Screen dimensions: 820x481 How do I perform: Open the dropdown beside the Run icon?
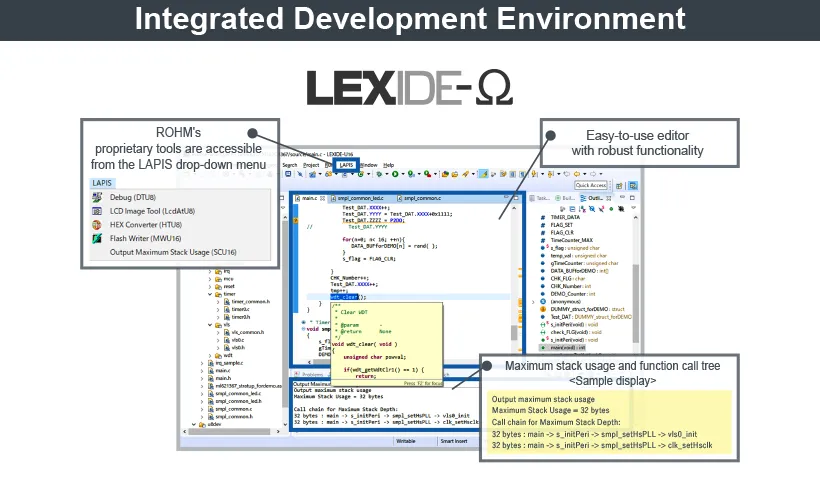pos(403,174)
